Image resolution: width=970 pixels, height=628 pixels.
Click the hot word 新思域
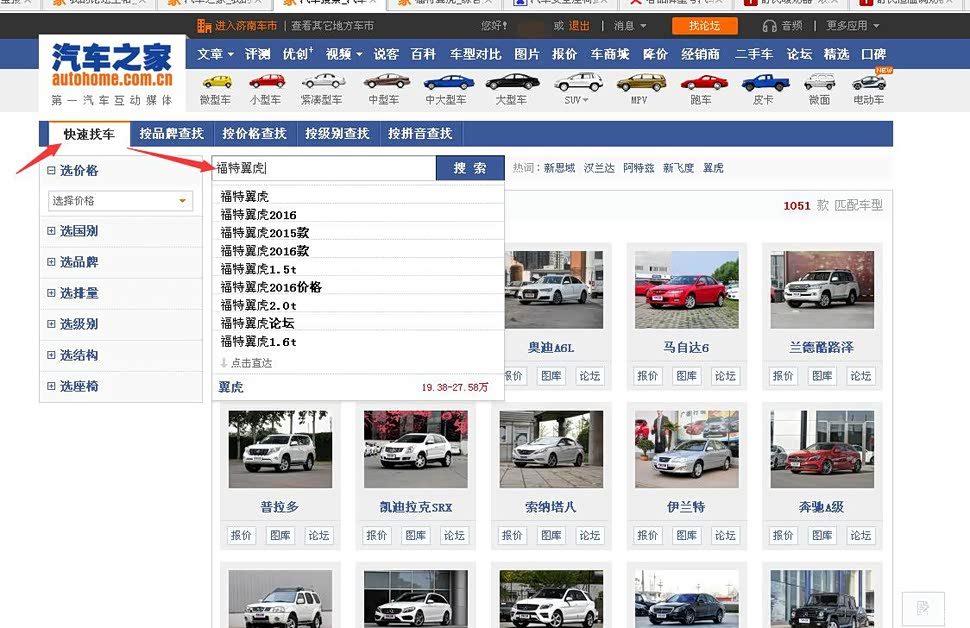pyautogui.click(x=559, y=168)
